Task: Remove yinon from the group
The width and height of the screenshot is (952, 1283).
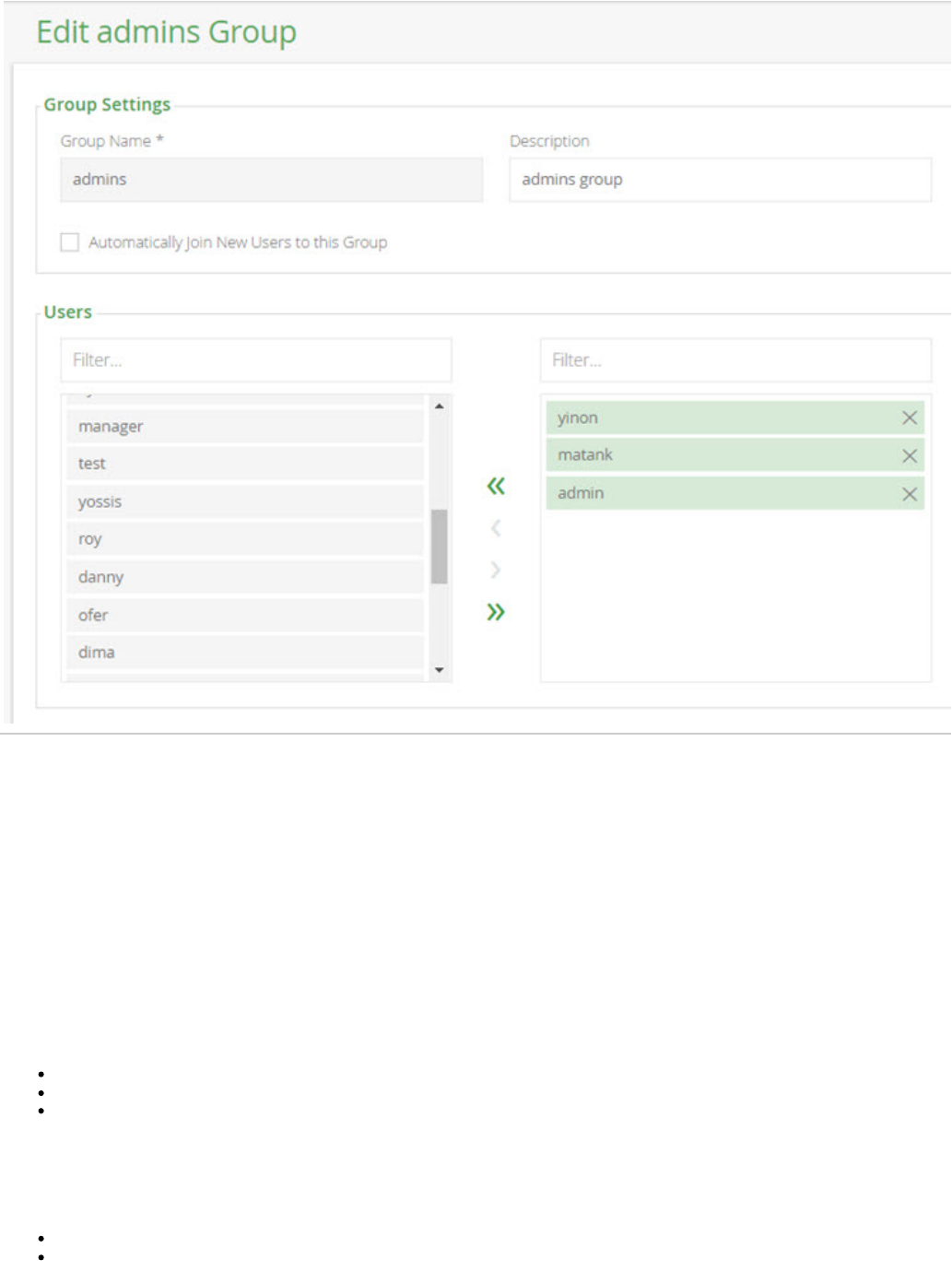Action: tap(909, 418)
